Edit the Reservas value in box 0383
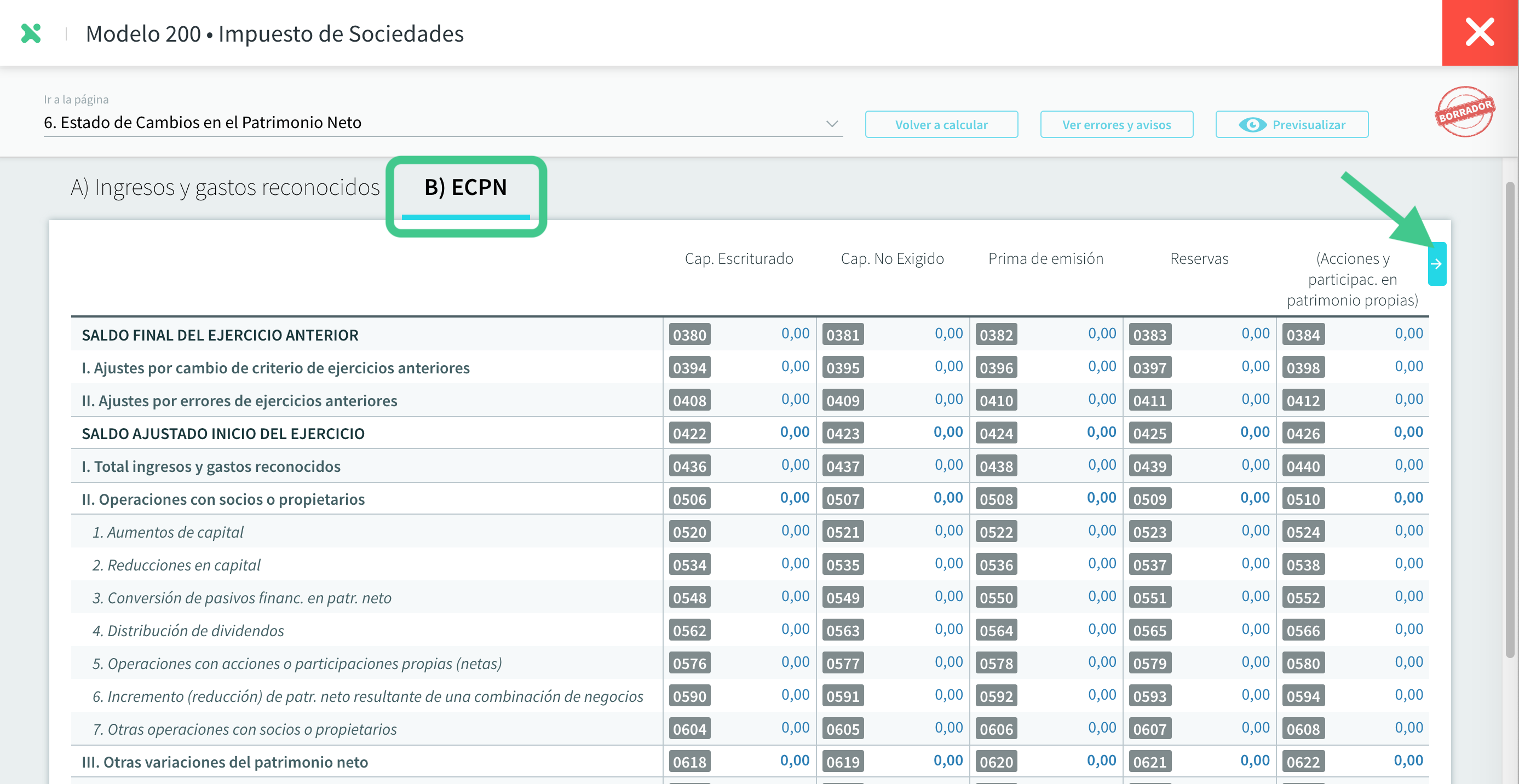This screenshot has height=784, width=1519. pos(1255,333)
